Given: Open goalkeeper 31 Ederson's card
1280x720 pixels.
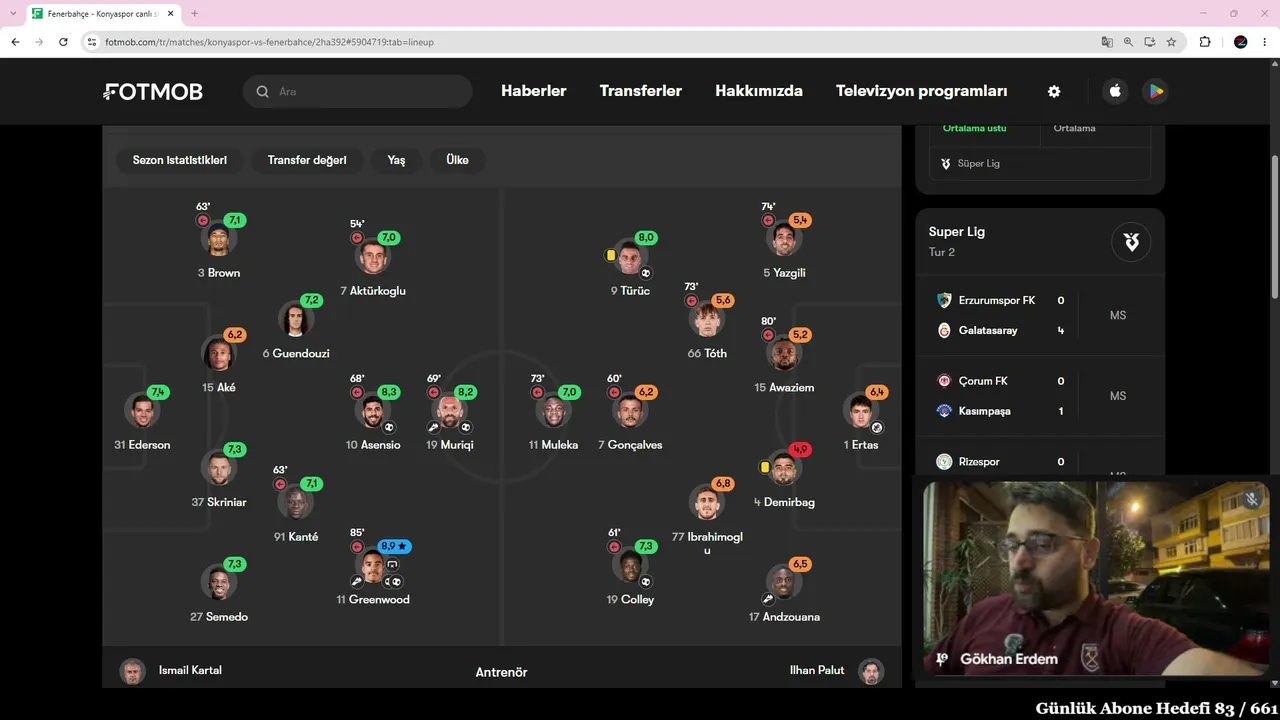Looking at the screenshot, I should (142, 420).
